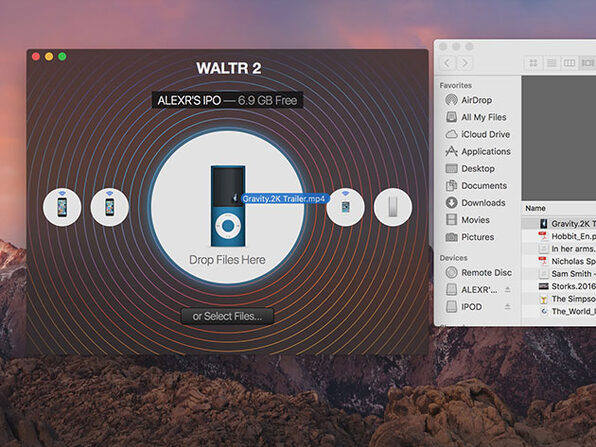This screenshot has height=447, width=596.
Task: Go back in Finder window
Action: [448, 63]
